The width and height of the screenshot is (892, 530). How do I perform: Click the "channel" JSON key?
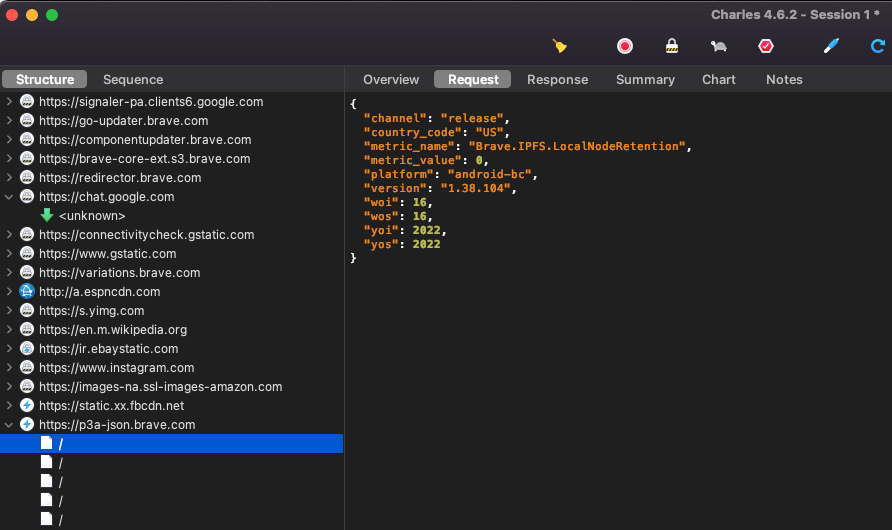tap(395, 118)
